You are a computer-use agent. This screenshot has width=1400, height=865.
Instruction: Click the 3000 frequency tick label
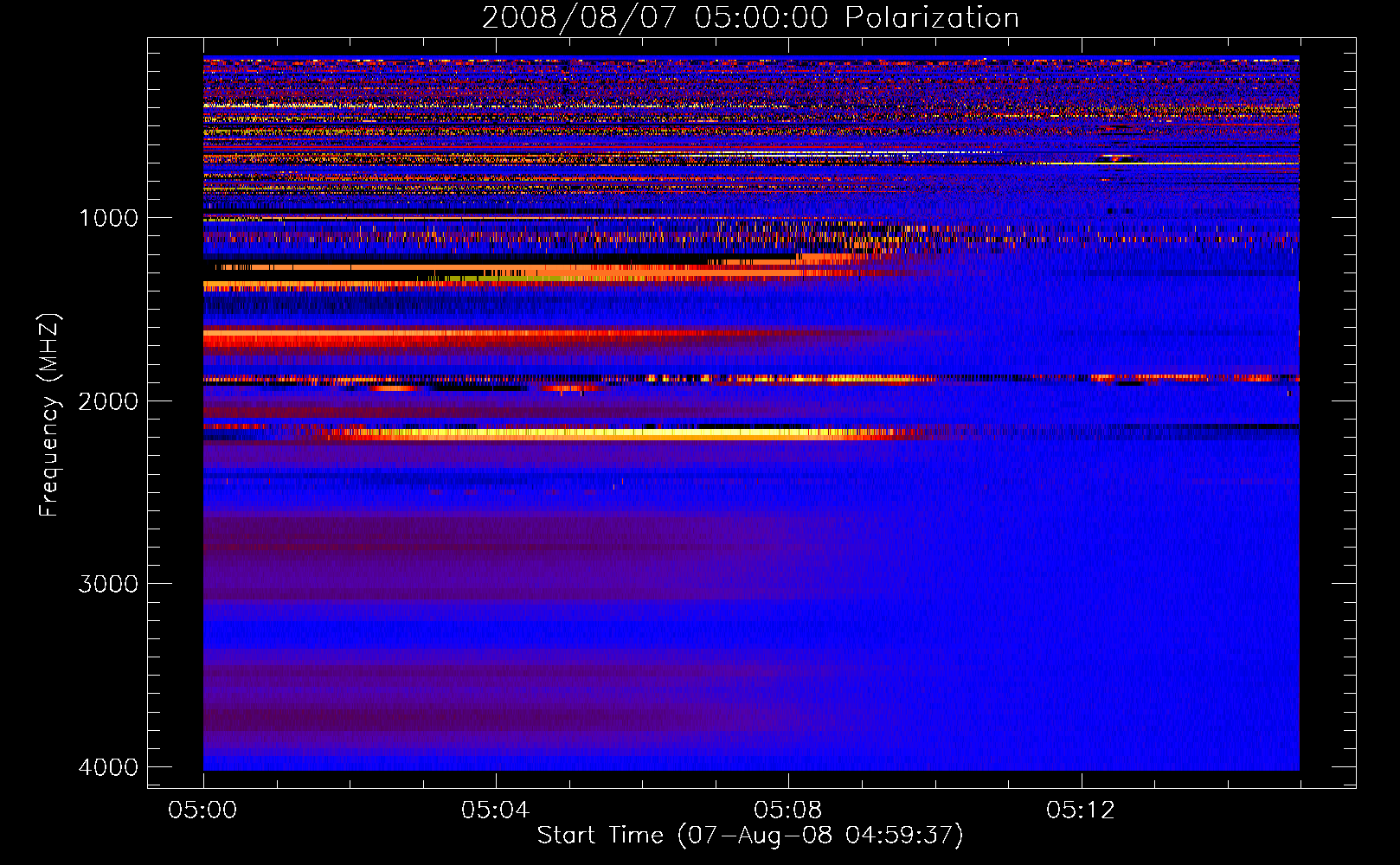(108, 584)
